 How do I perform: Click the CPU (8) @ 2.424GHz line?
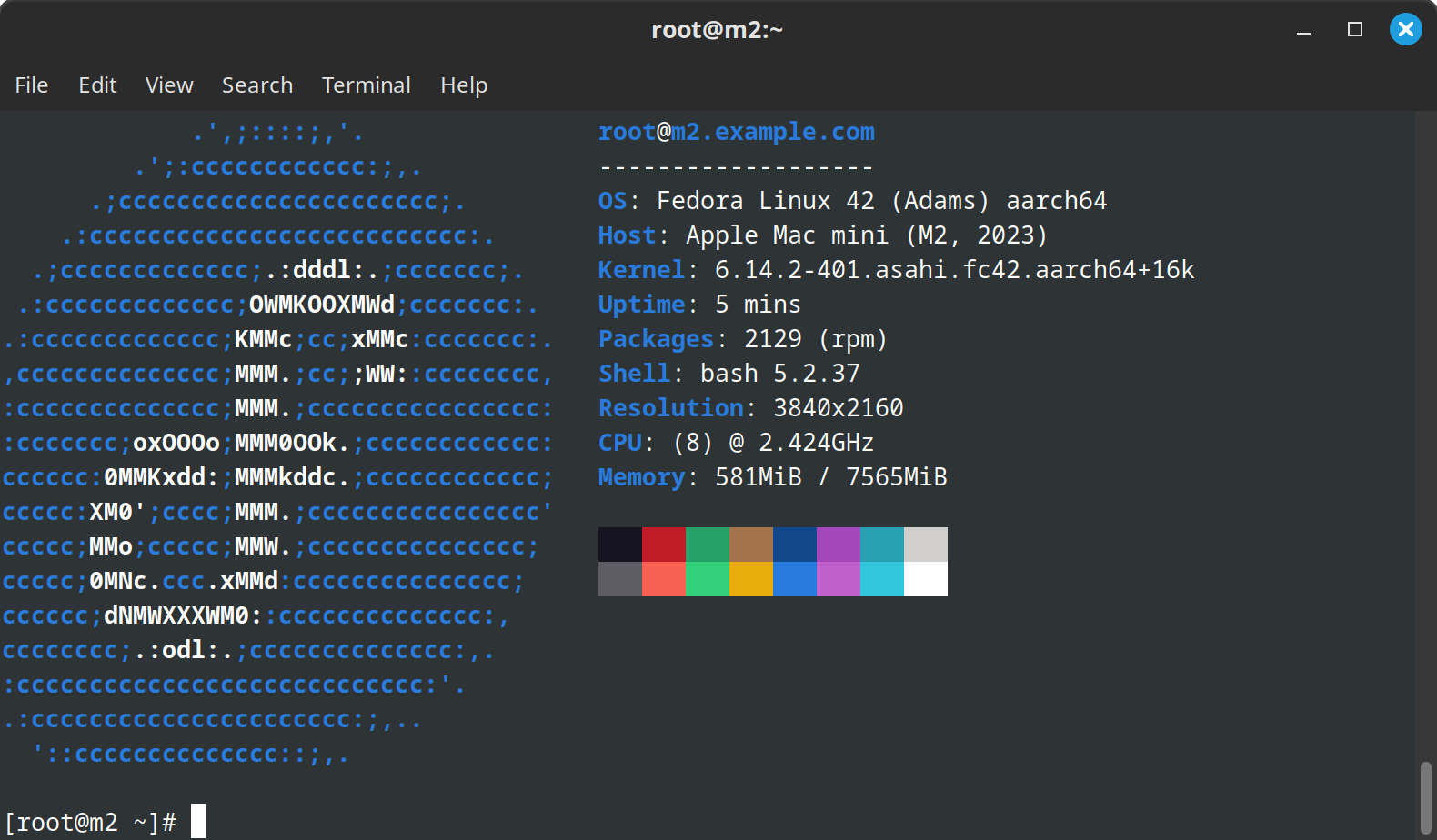pyautogui.click(x=737, y=443)
